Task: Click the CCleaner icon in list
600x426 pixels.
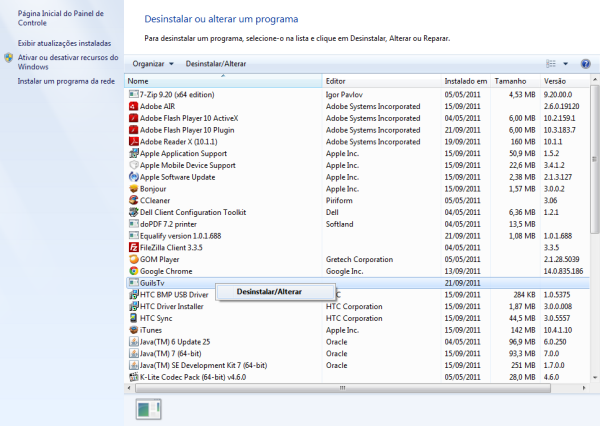Action: [133, 200]
